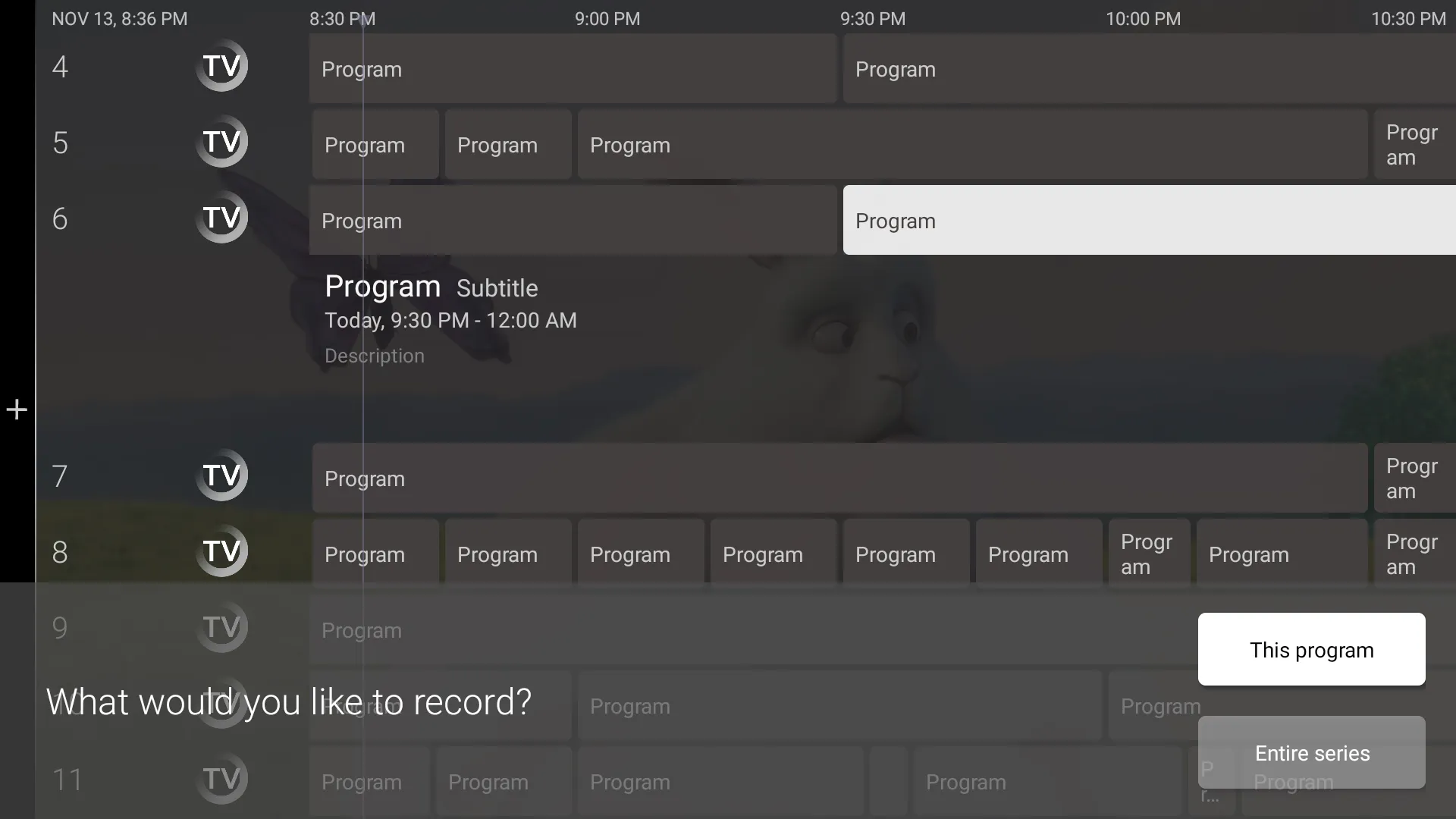Click the TV icon for channel 6
Viewport: 1456px width, 819px height.
[222, 218]
